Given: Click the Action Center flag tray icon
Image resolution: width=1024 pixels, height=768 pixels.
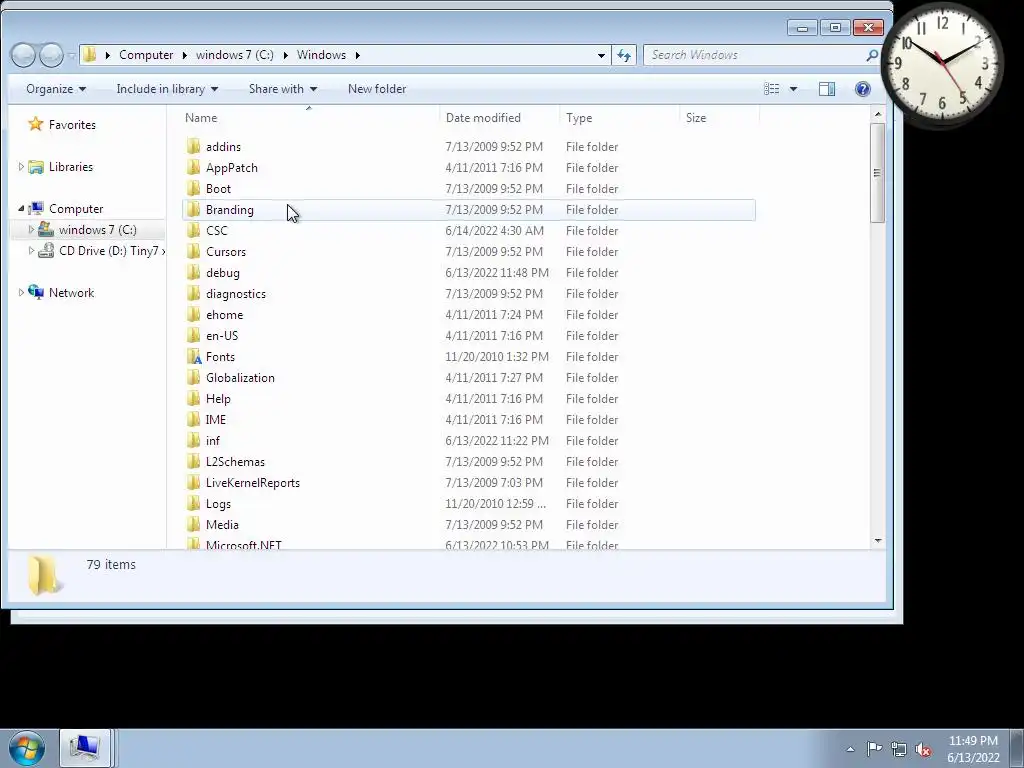Looking at the screenshot, I should coord(874,748).
